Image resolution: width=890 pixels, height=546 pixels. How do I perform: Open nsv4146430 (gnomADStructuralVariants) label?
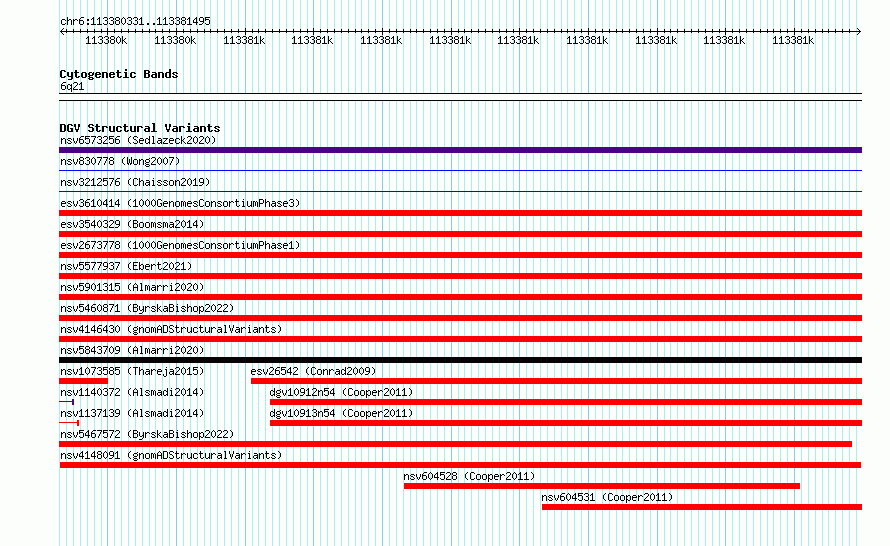click(171, 329)
